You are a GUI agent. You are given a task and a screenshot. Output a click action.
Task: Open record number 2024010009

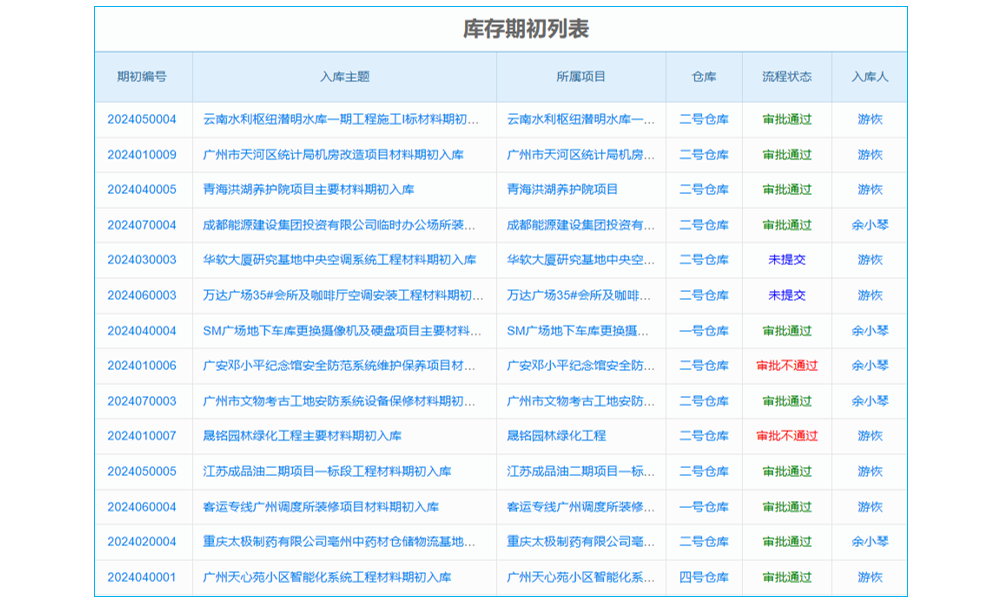(141, 154)
